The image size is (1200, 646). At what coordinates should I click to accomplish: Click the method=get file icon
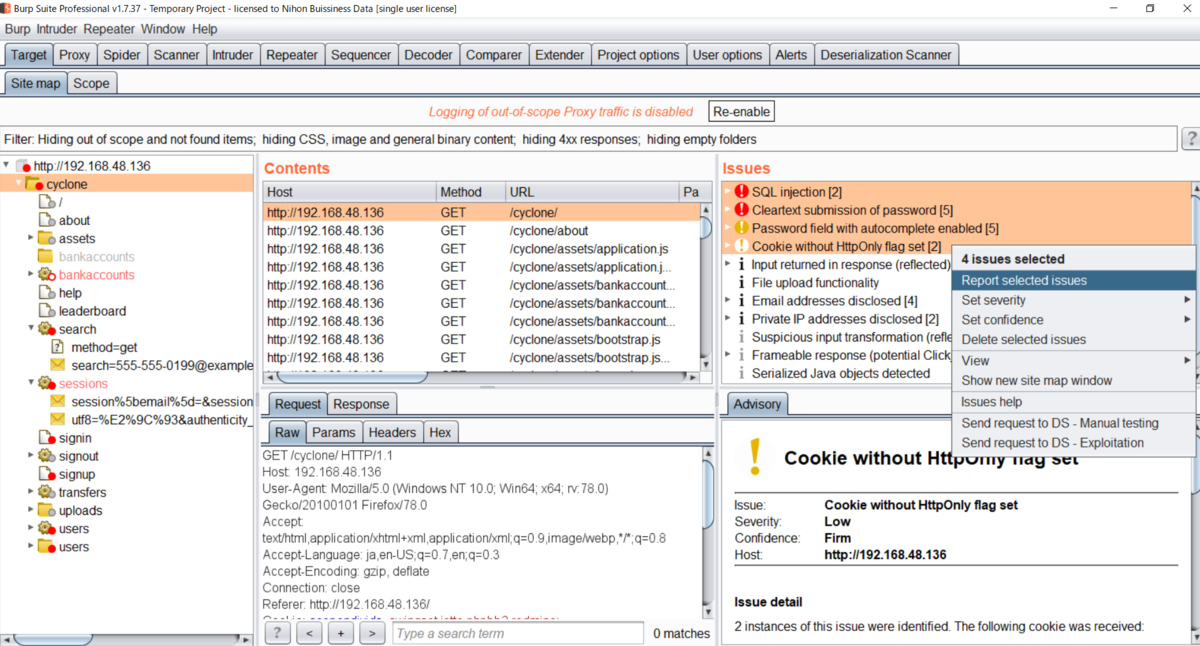[58, 347]
